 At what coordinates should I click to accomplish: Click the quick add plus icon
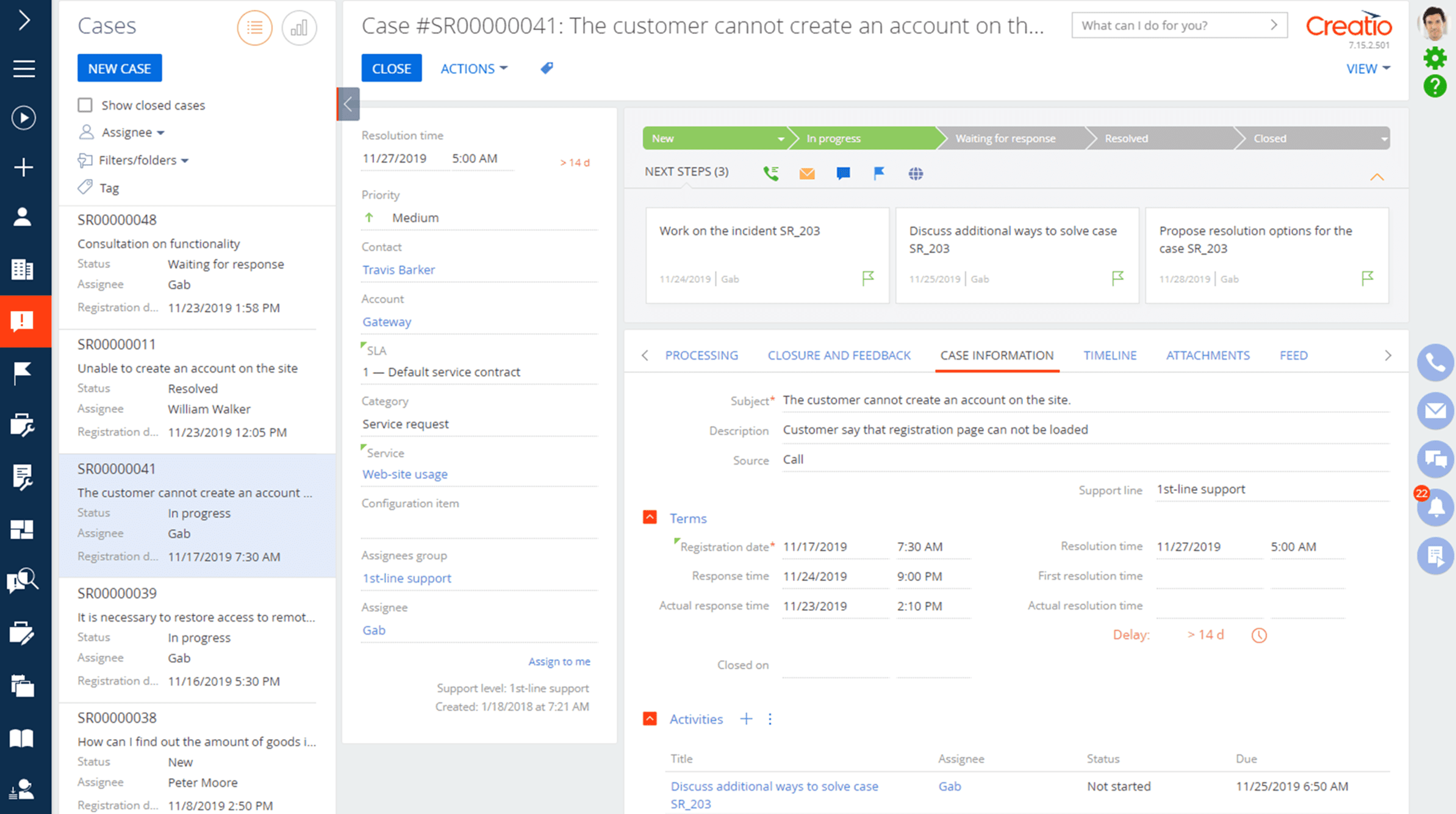[x=24, y=167]
